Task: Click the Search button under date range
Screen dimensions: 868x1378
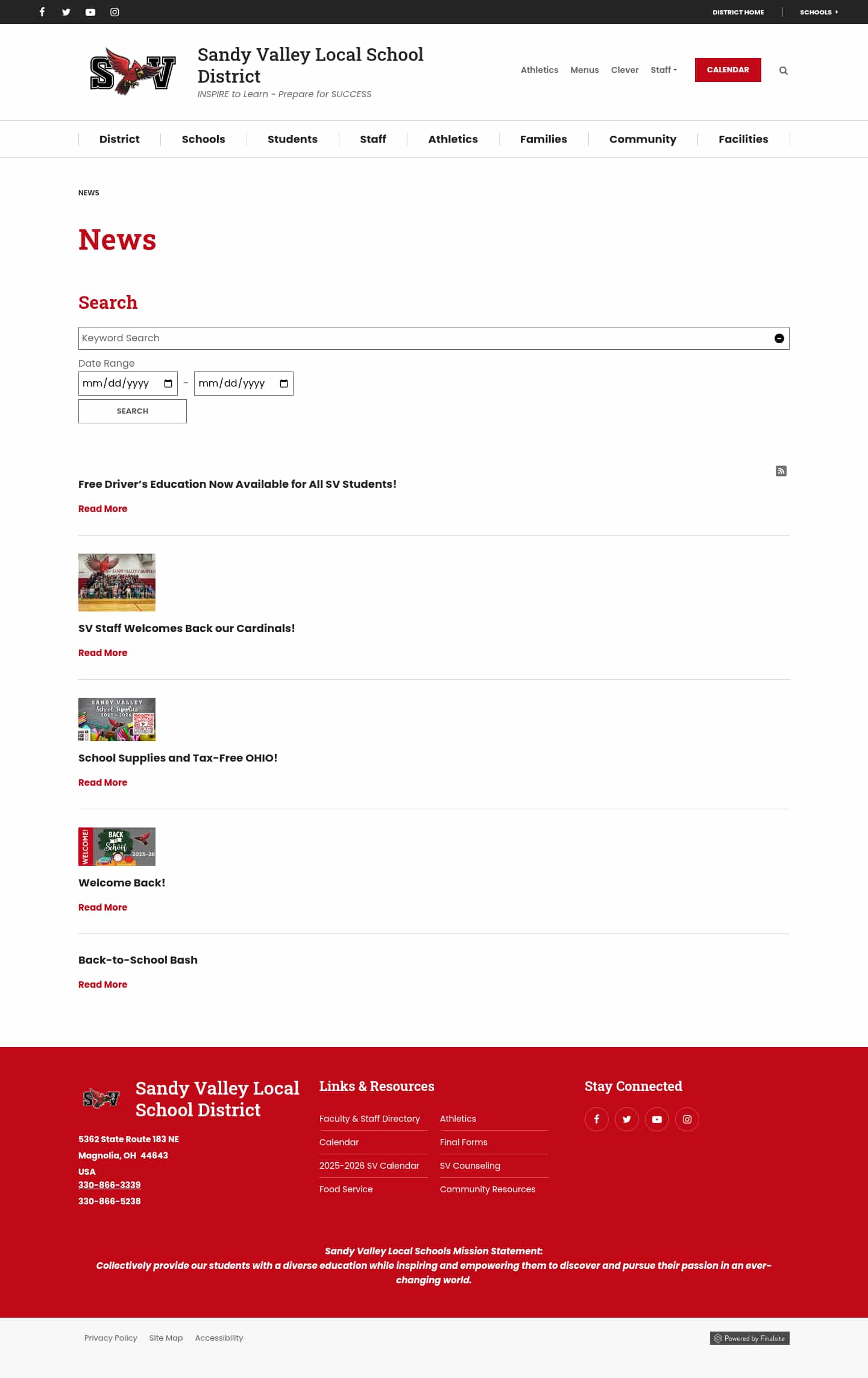Action: point(133,411)
